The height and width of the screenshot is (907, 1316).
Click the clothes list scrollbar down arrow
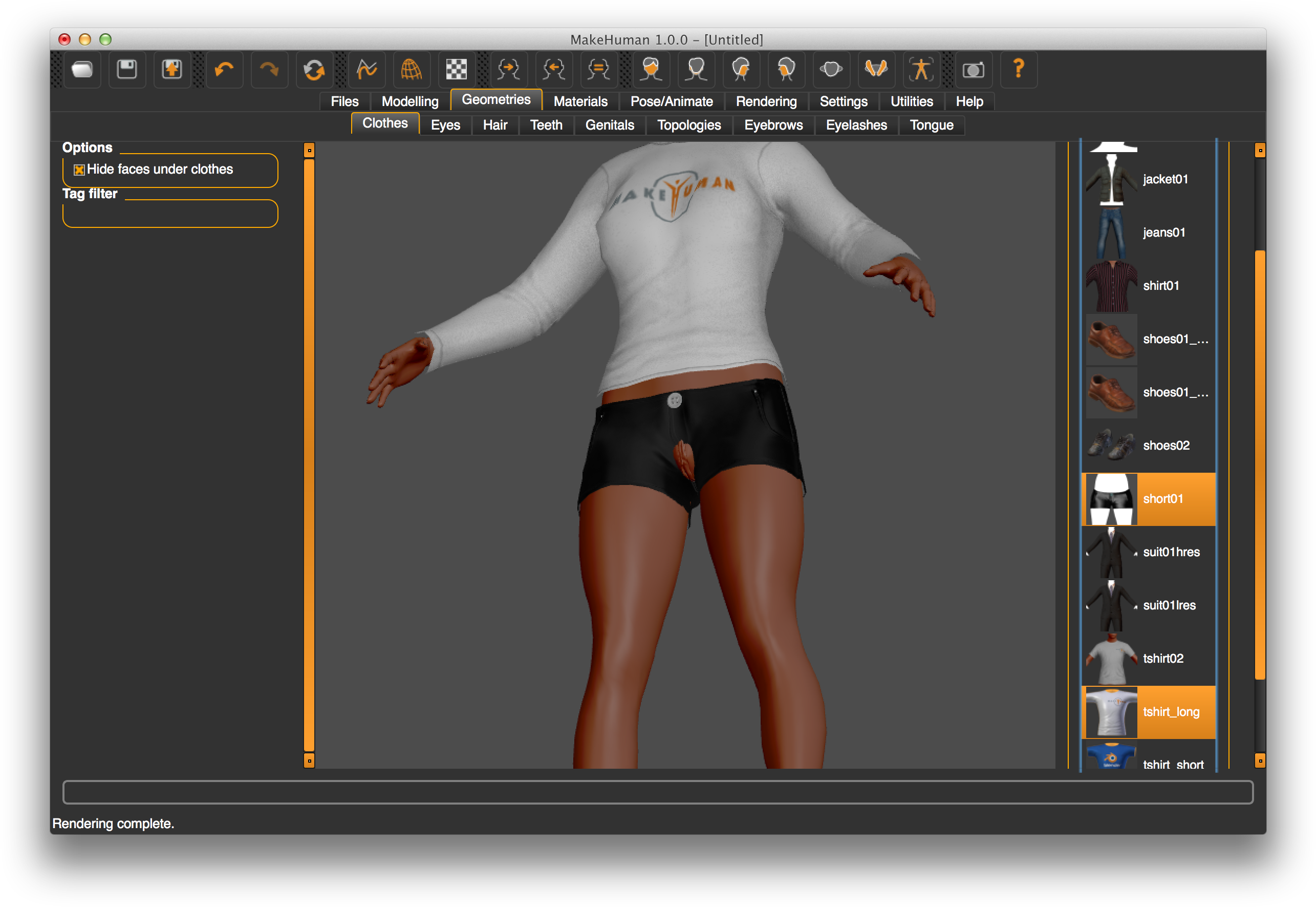pos(1260,761)
